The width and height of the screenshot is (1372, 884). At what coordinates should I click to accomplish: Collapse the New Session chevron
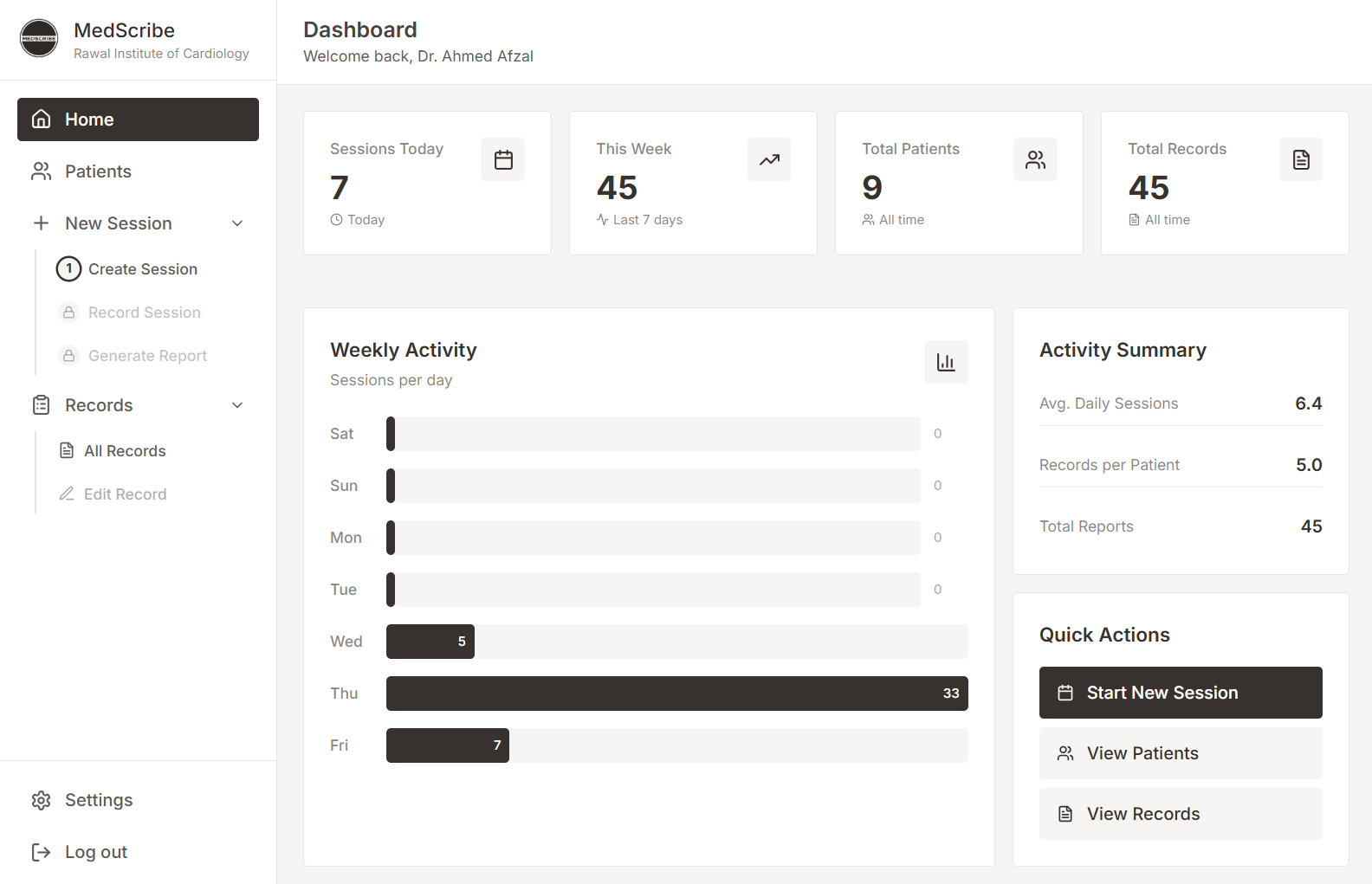click(x=237, y=223)
